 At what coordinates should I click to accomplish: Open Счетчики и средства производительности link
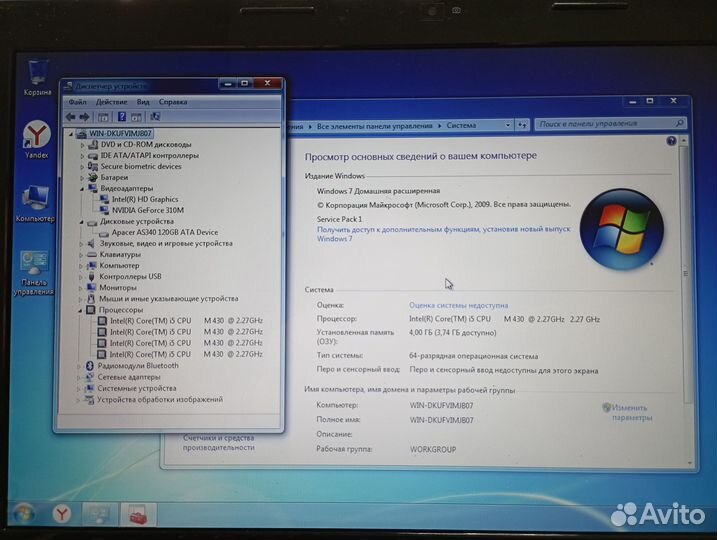(219, 443)
